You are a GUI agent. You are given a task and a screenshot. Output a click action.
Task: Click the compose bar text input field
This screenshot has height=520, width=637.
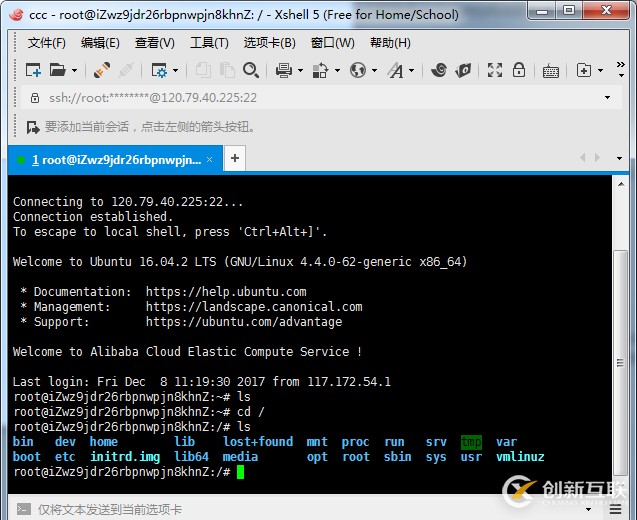coord(309,509)
